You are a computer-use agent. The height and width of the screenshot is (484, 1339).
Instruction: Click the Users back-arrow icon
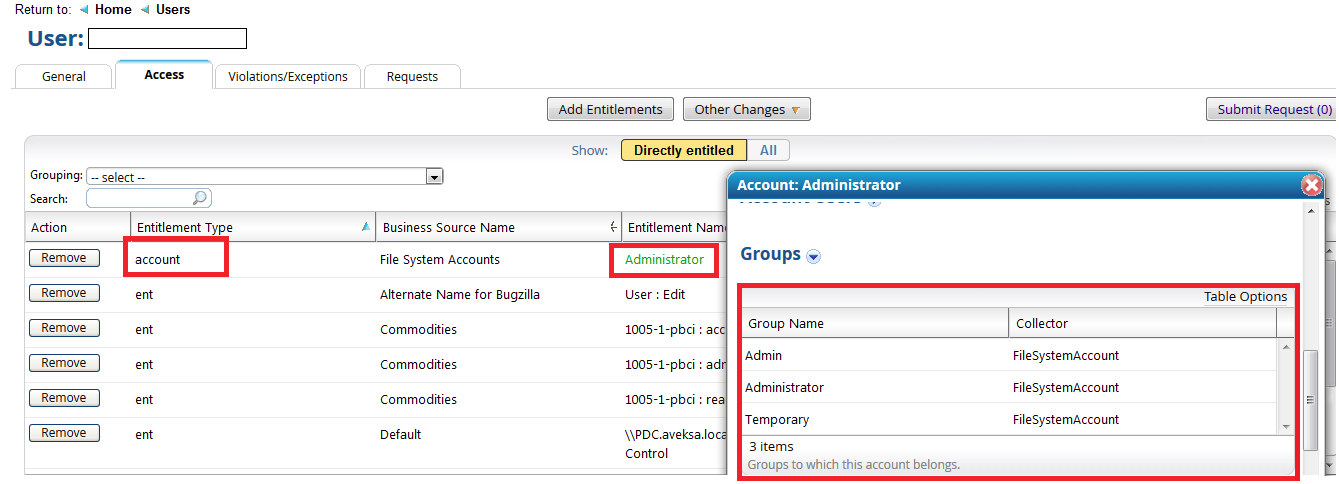click(145, 10)
